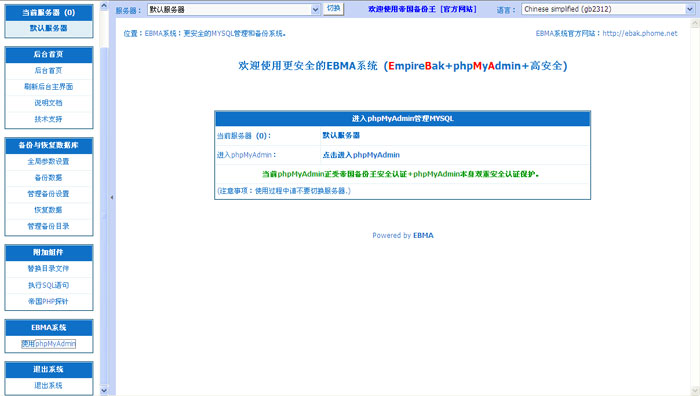
Task: Select 刷新后台主界面 in the sidebar
Action: point(49,87)
